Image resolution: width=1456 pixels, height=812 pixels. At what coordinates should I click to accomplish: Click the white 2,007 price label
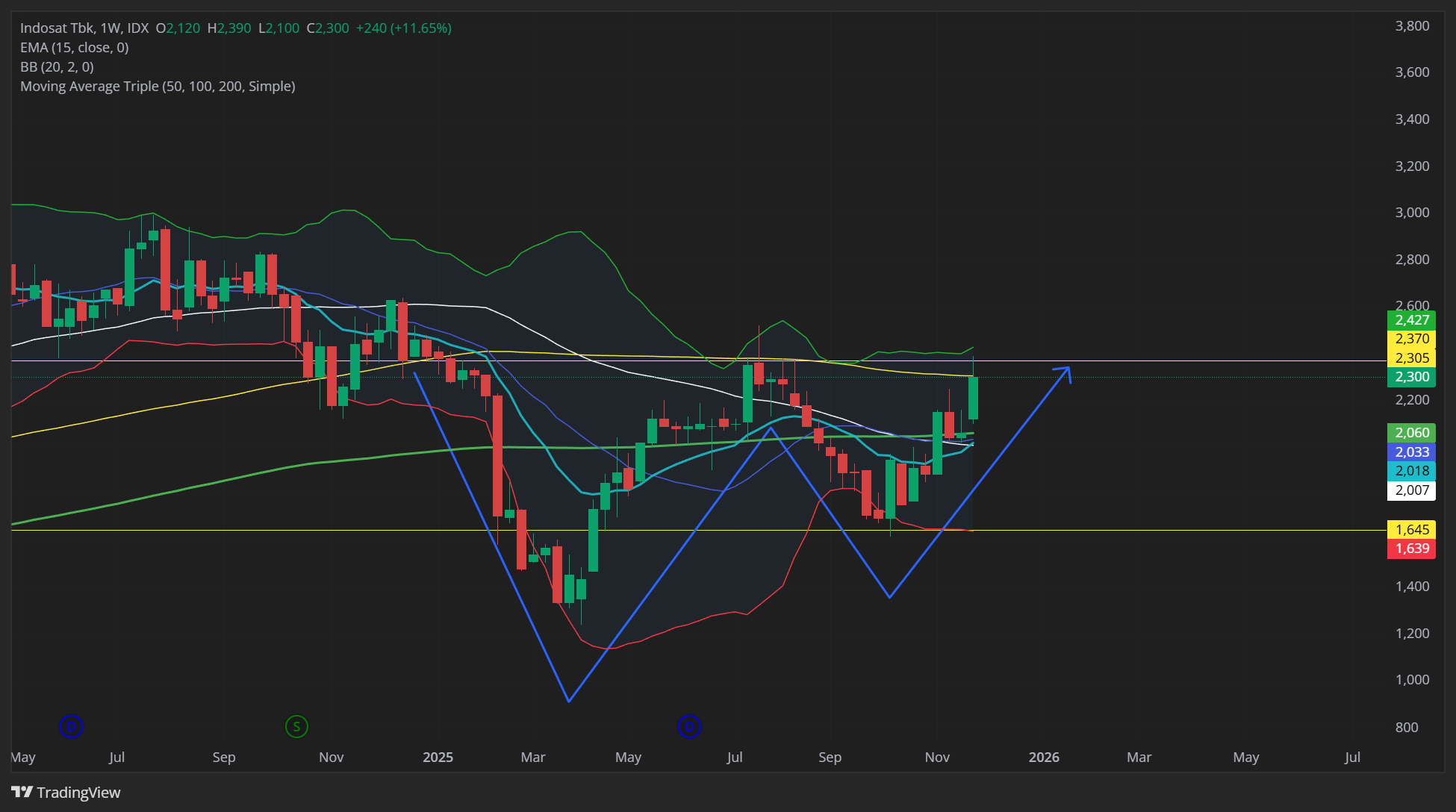1411,490
